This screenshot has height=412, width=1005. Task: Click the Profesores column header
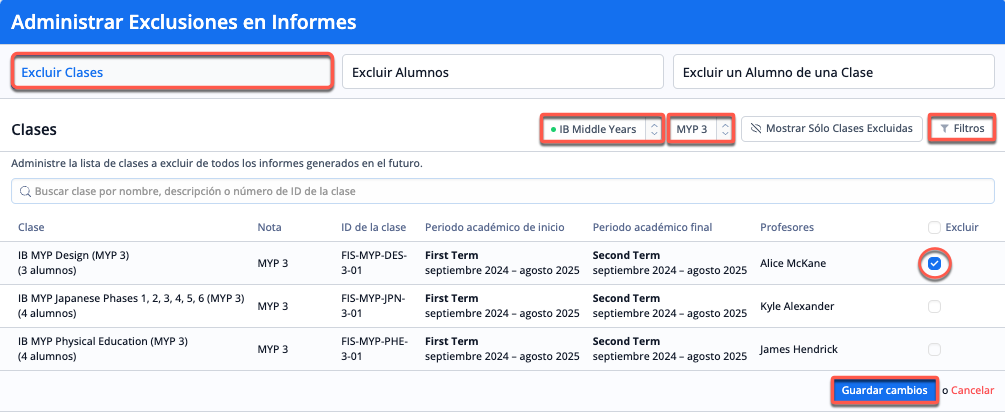click(787, 227)
